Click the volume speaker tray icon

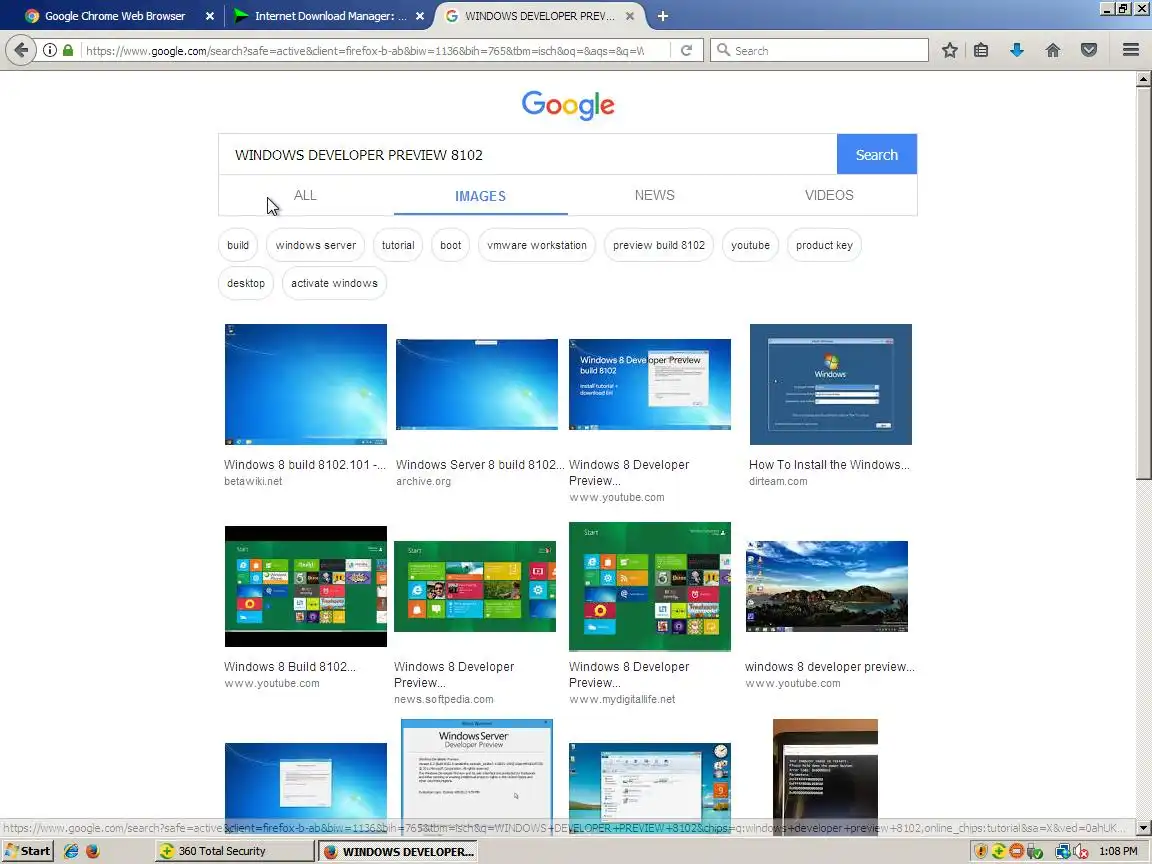coord(1081,852)
